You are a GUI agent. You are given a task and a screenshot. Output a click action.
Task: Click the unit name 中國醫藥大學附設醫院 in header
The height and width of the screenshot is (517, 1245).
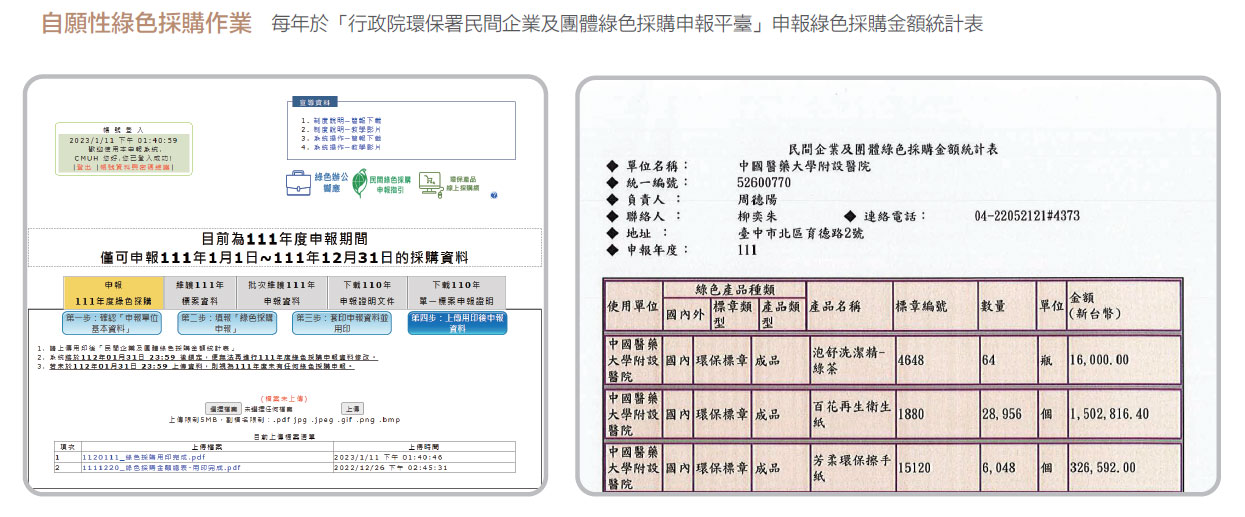pyautogui.click(x=804, y=166)
